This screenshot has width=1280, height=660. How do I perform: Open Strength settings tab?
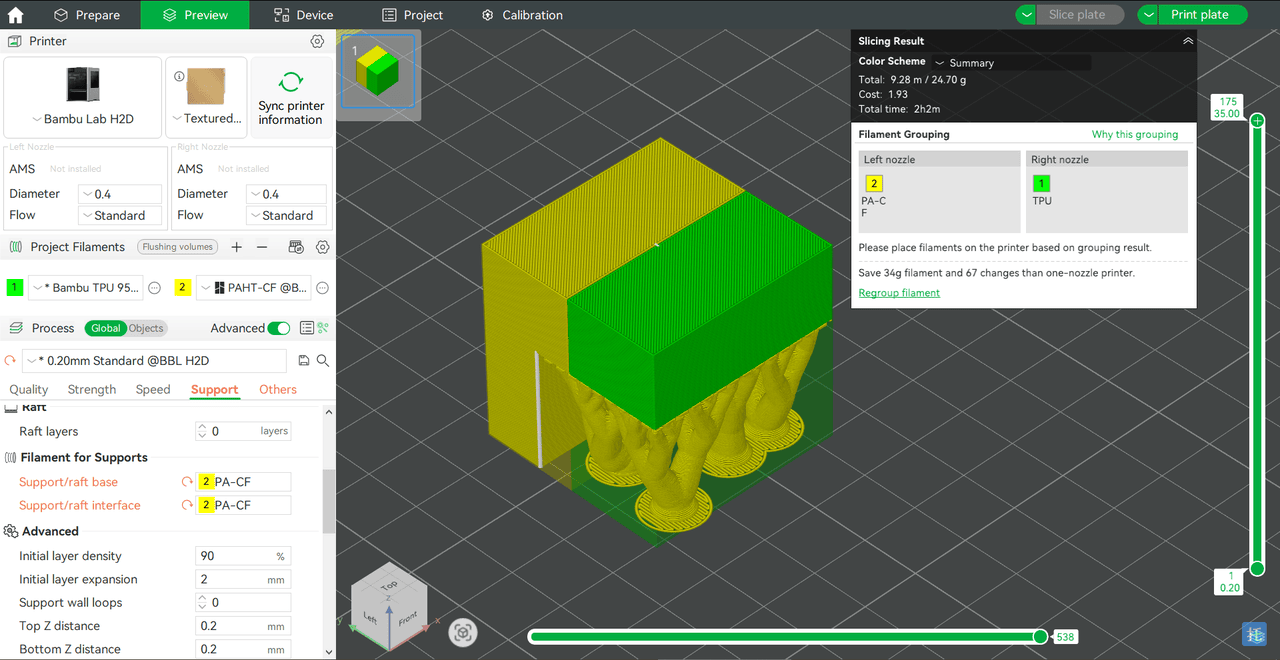coord(92,389)
